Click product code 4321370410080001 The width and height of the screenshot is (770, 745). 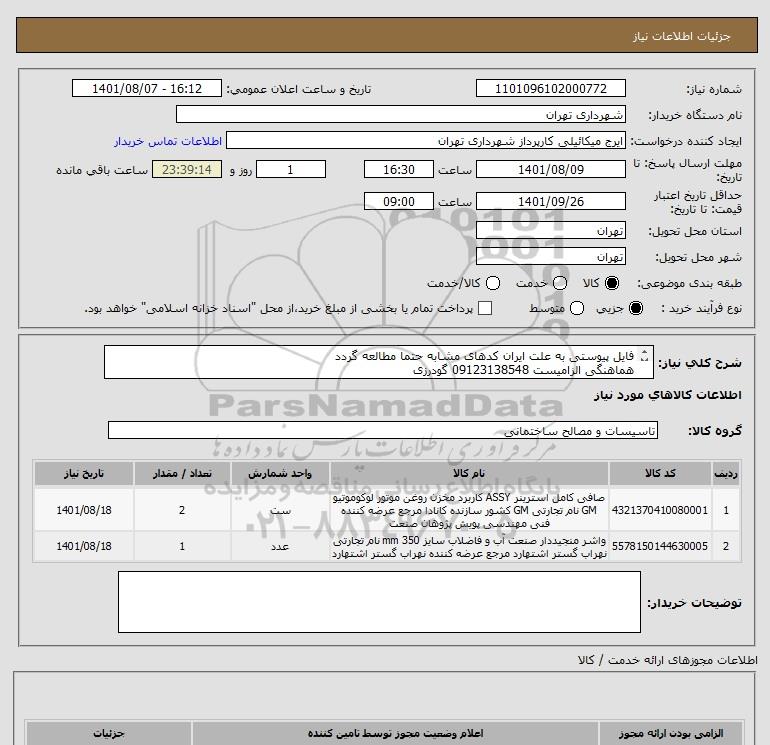tap(660, 510)
